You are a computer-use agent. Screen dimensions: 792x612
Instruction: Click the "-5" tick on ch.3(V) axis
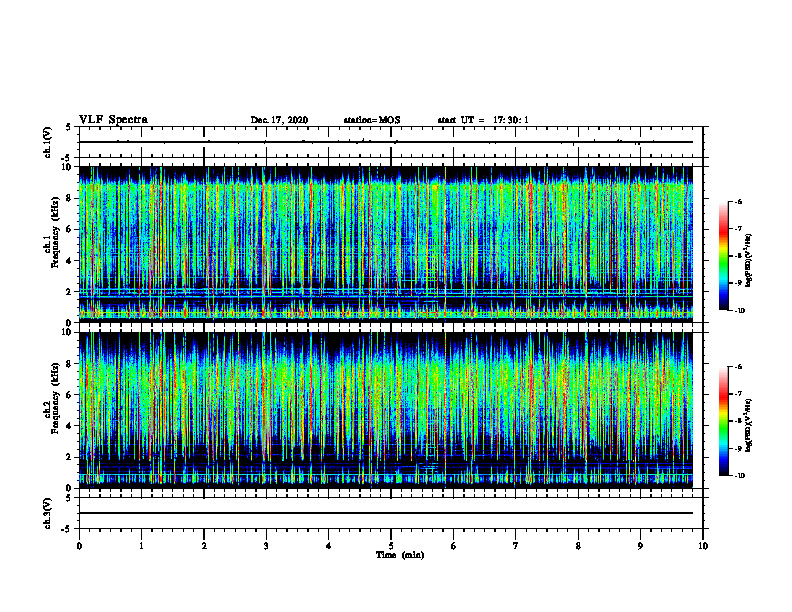pyautogui.click(x=67, y=529)
